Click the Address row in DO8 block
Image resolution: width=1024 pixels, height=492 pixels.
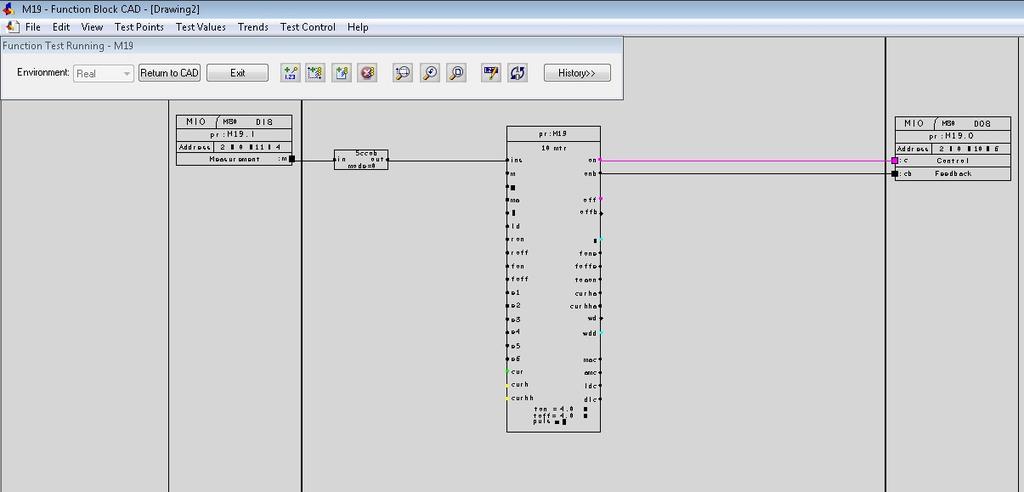[953, 148]
